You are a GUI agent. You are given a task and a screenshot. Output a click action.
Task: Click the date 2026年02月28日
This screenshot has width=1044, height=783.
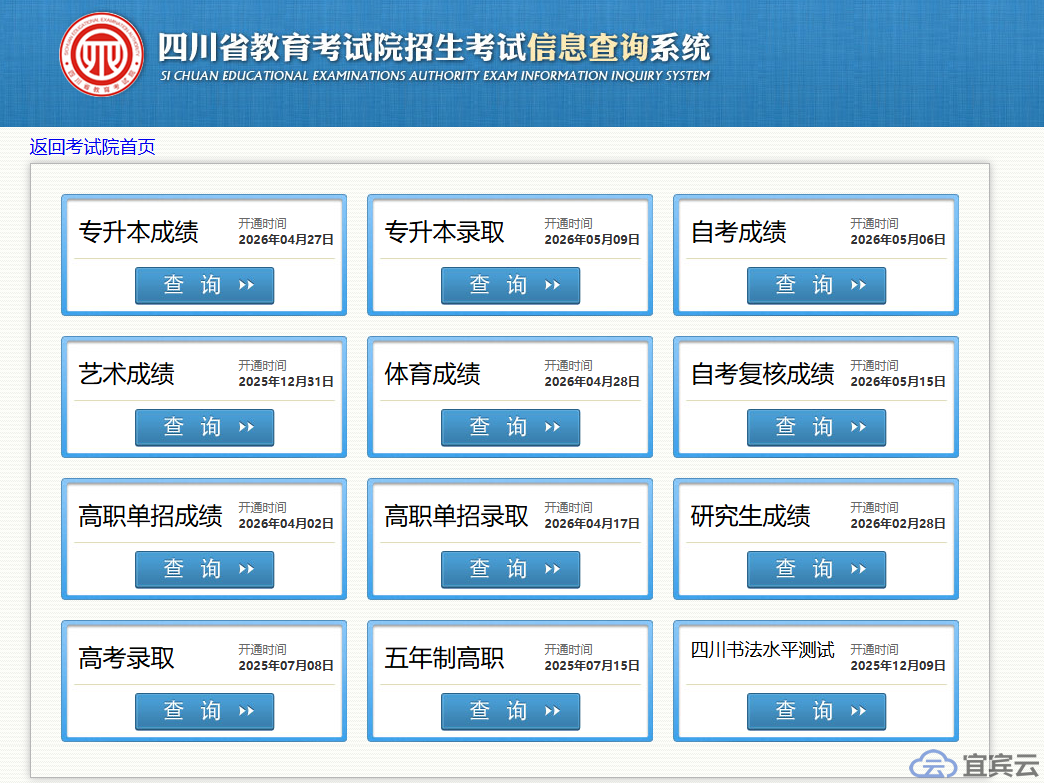(x=898, y=523)
